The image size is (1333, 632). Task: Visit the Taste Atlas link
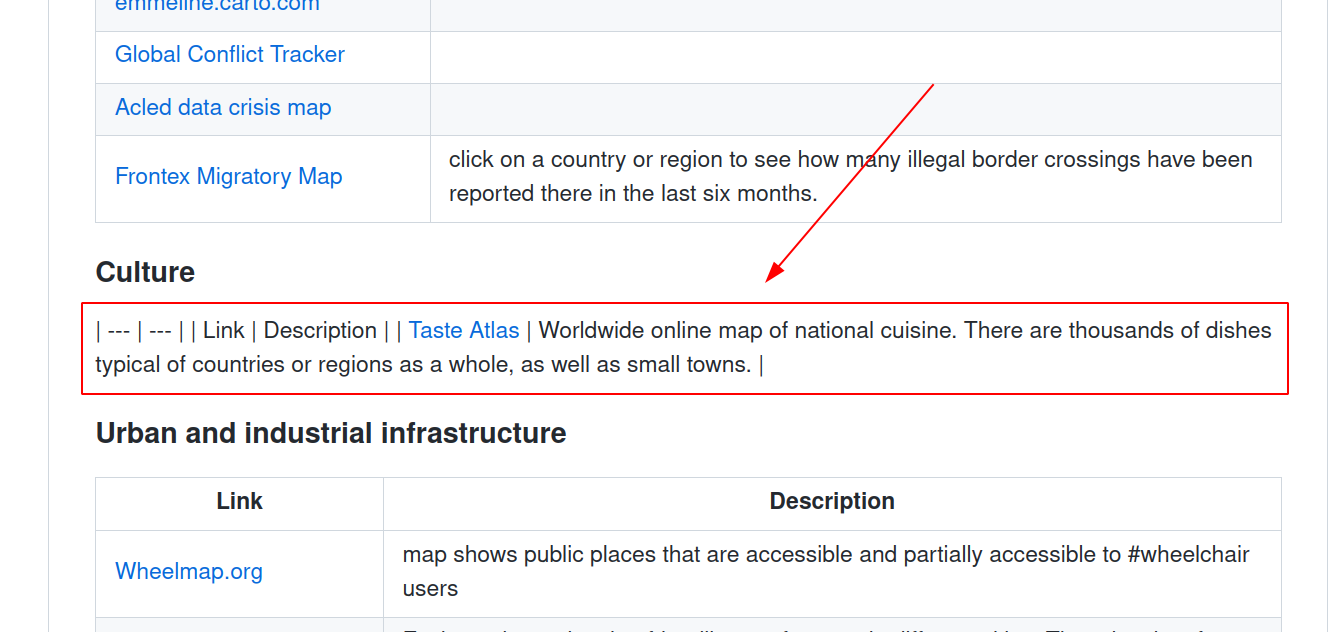point(464,331)
